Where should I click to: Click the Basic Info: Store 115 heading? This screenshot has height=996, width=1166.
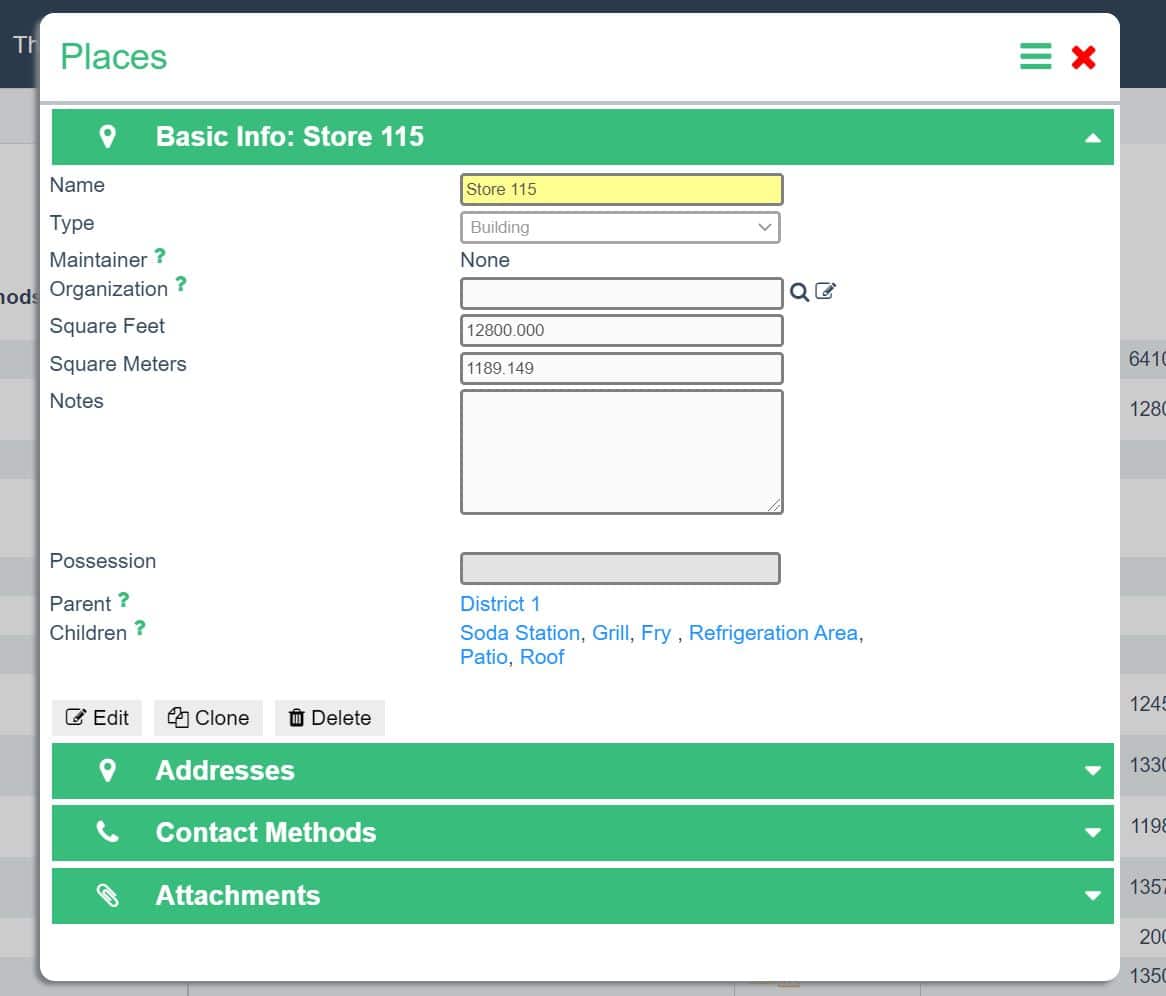290,137
